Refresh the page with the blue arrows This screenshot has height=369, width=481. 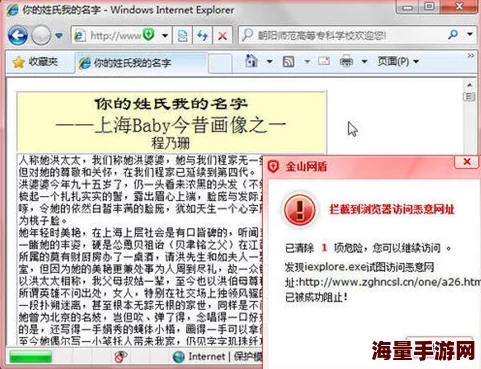(202, 35)
